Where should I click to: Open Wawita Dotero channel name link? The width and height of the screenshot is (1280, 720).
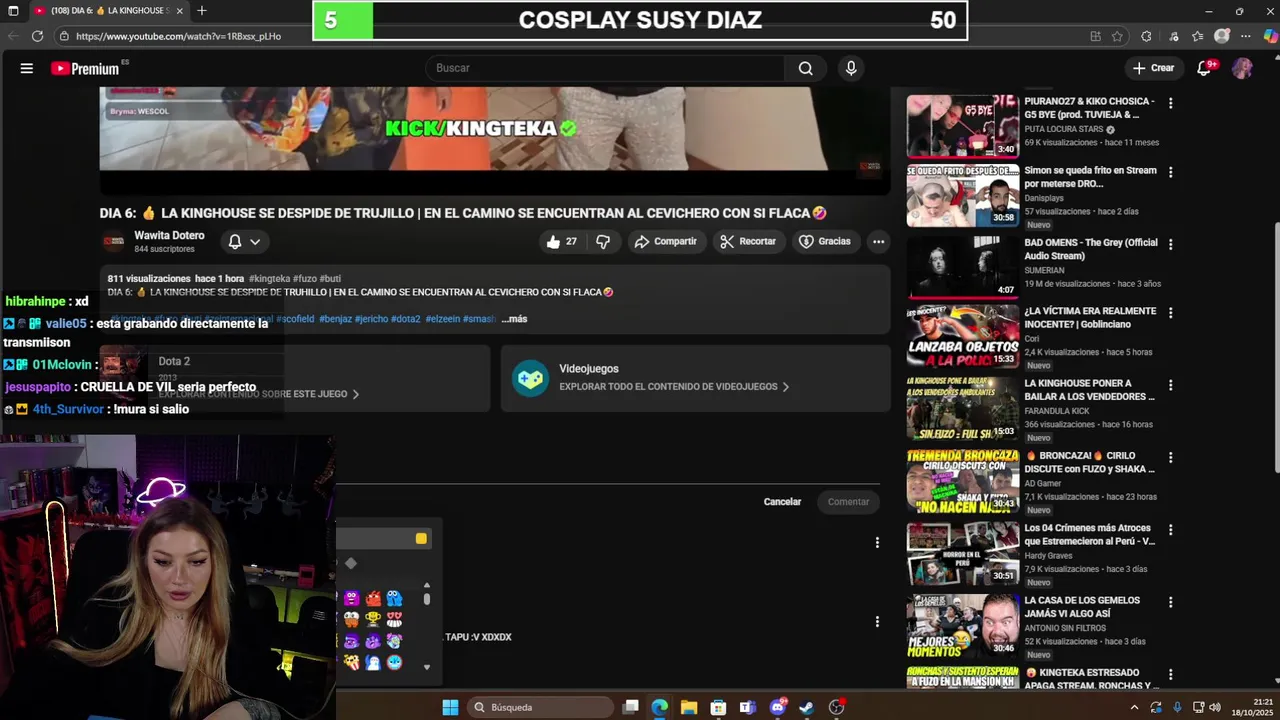(169, 236)
